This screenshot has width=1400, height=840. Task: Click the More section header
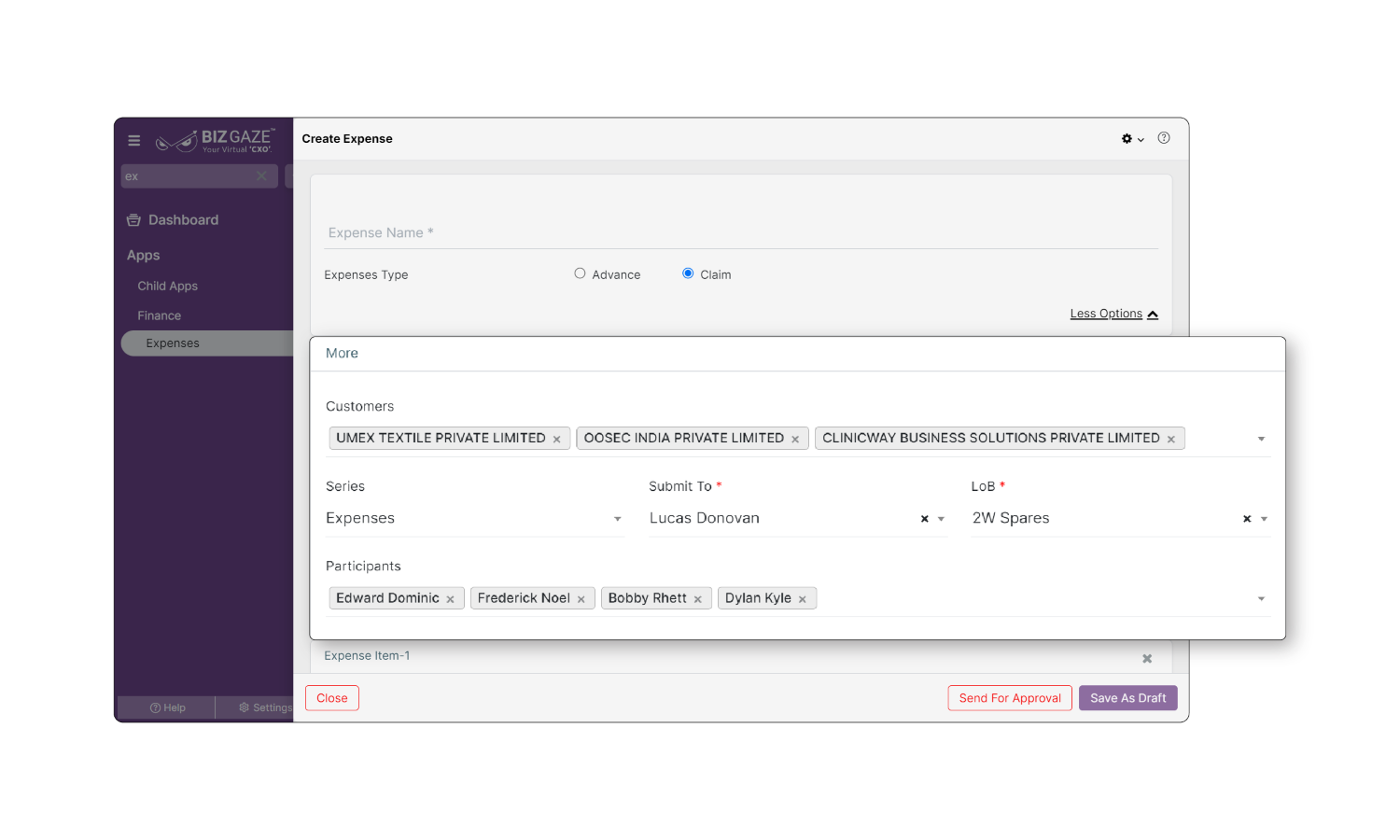(x=343, y=354)
